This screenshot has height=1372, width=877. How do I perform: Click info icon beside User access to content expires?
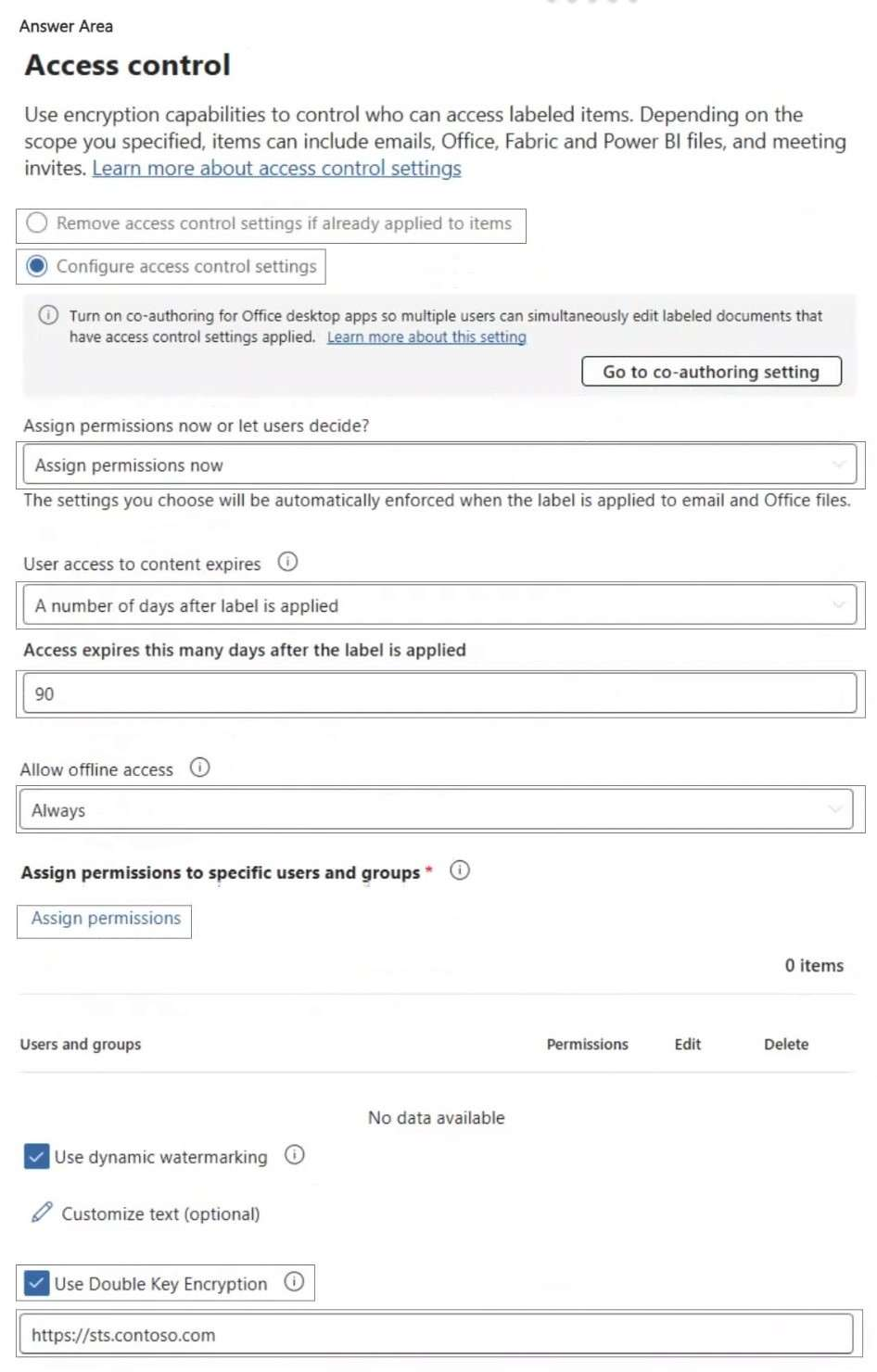click(287, 562)
